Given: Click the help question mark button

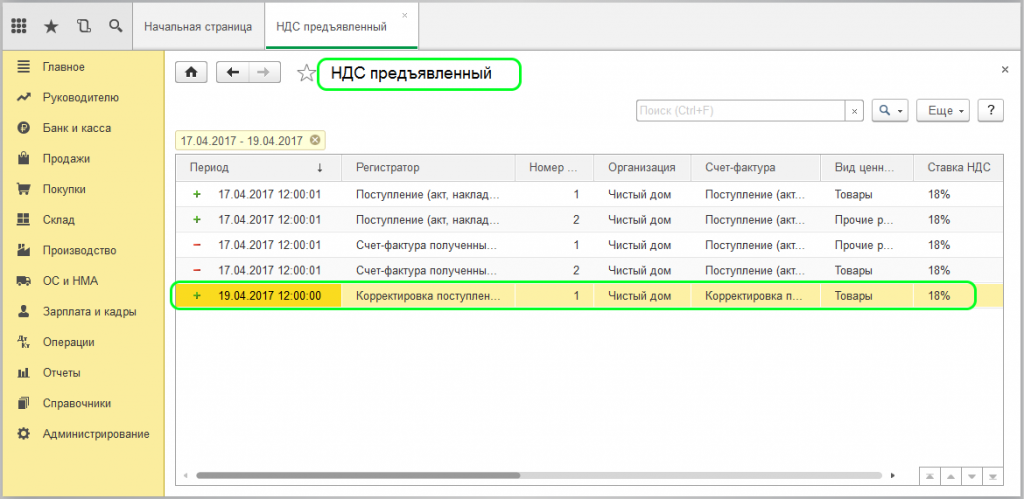Looking at the screenshot, I should point(990,111).
